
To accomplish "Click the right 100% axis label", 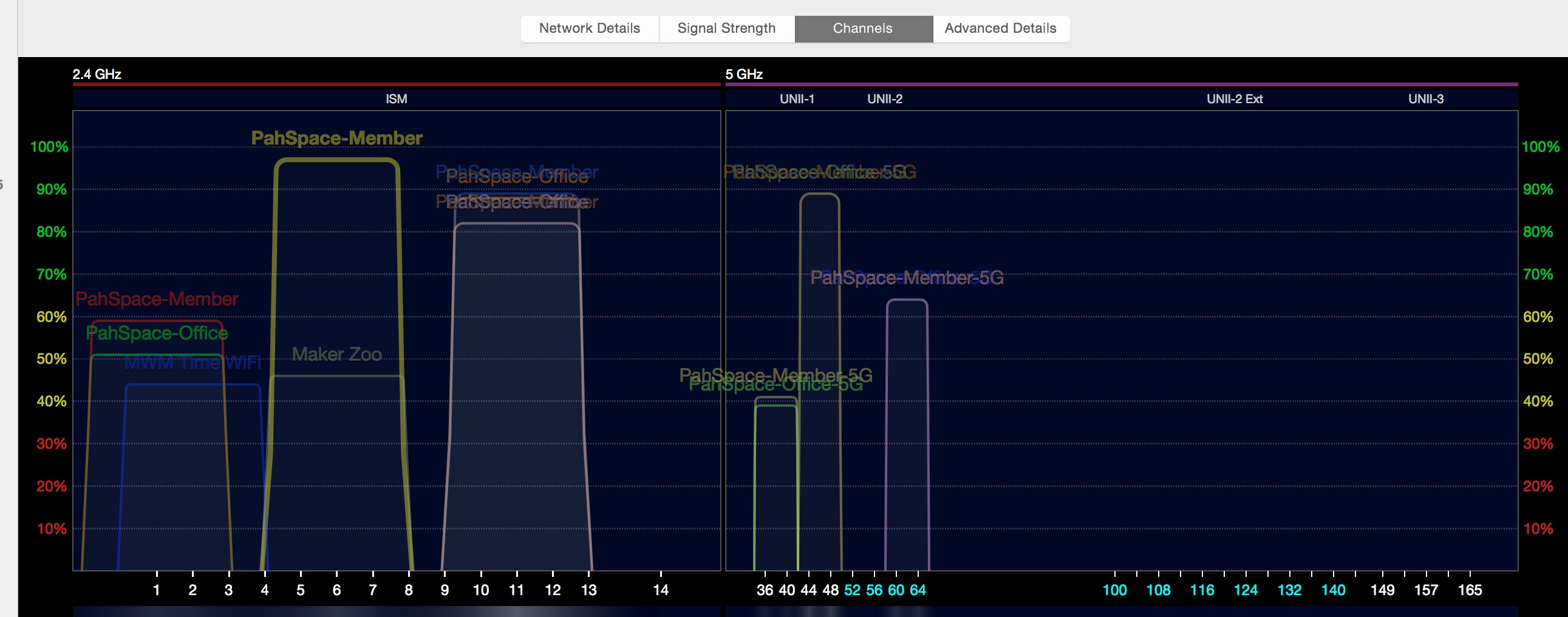I will [1541, 146].
